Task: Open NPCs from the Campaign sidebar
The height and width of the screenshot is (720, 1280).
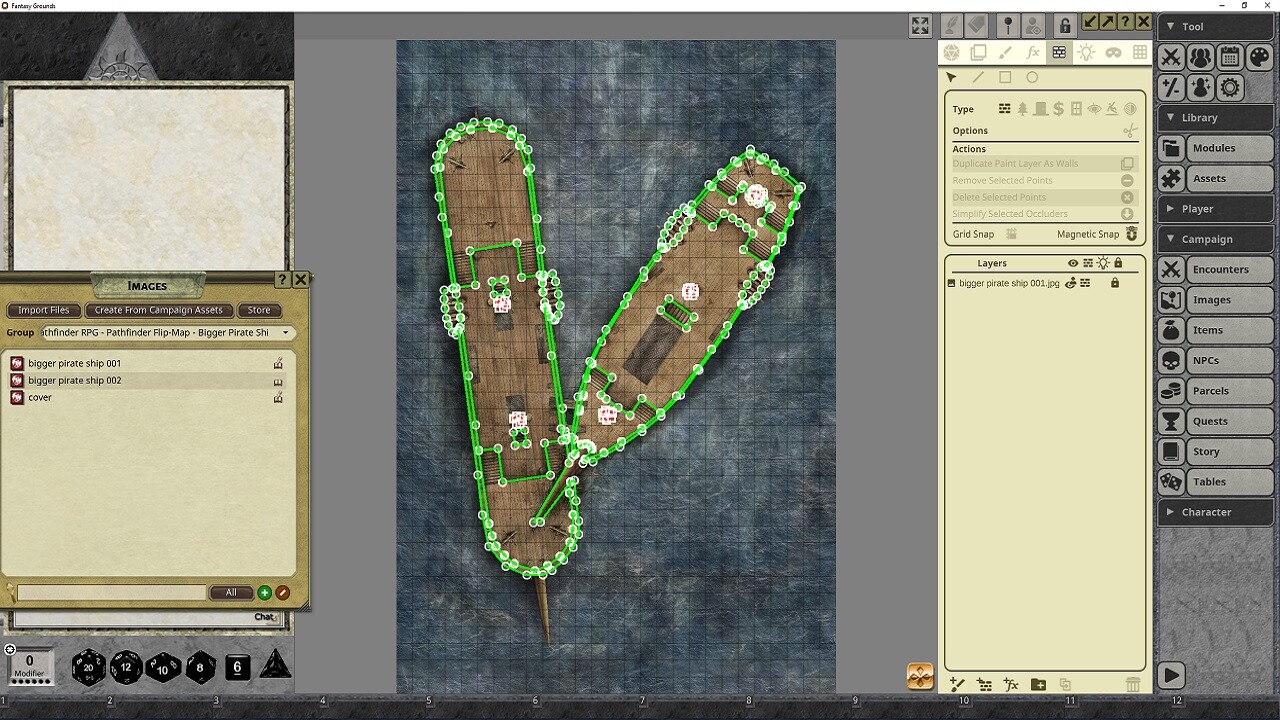Action: [x=1215, y=360]
